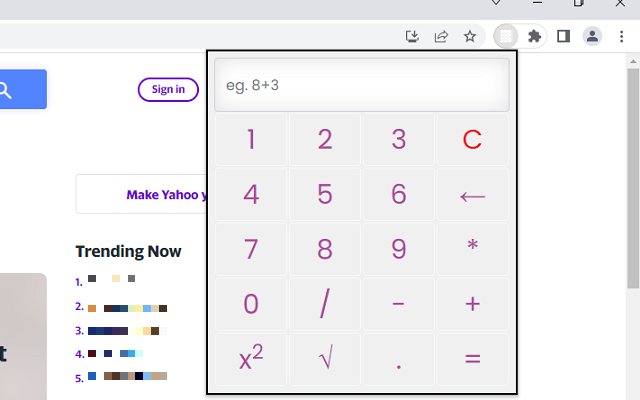Image resolution: width=640 pixels, height=400 pixels.
Task: Click in the calculator expression input field
Action: pyautogui.click(x=361, y=85)
